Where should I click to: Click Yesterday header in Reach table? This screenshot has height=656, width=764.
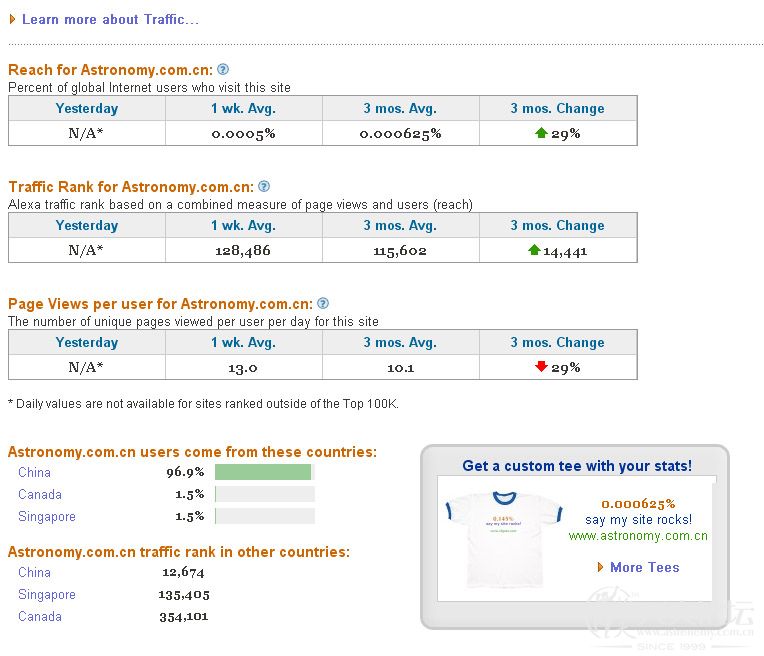click(87, 108)
